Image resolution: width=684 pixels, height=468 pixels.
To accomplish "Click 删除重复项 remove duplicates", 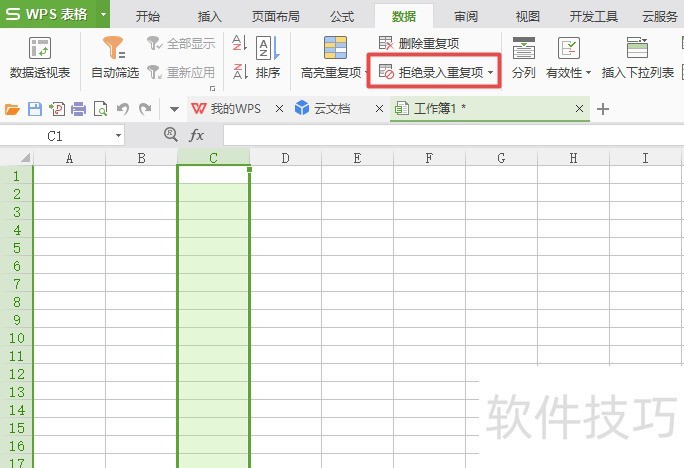I will 419,43.
